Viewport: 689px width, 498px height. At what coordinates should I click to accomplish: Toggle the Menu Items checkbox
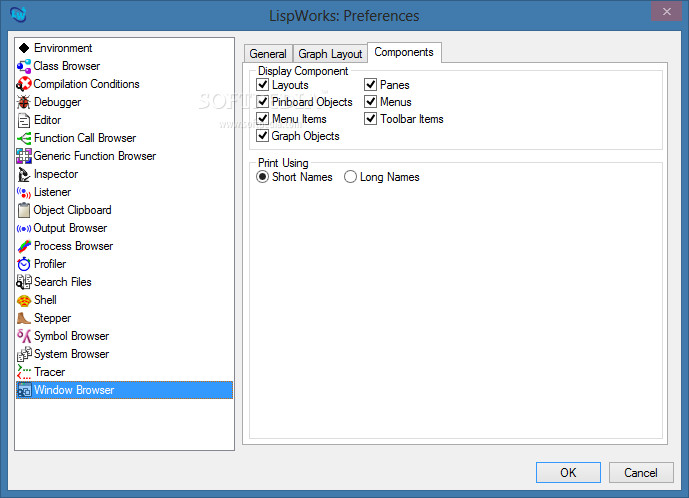[263, 119]
